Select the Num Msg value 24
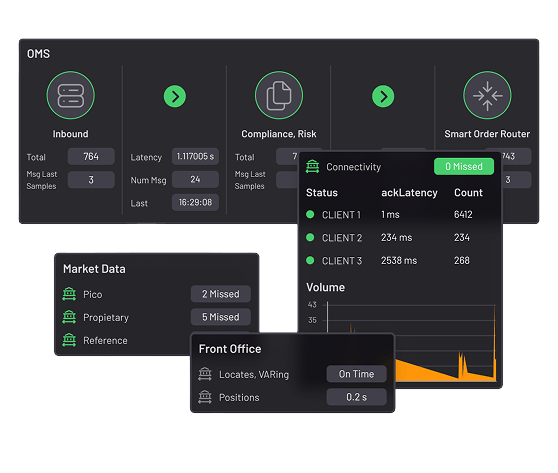 pyautogui.click(x=195, y=179)
